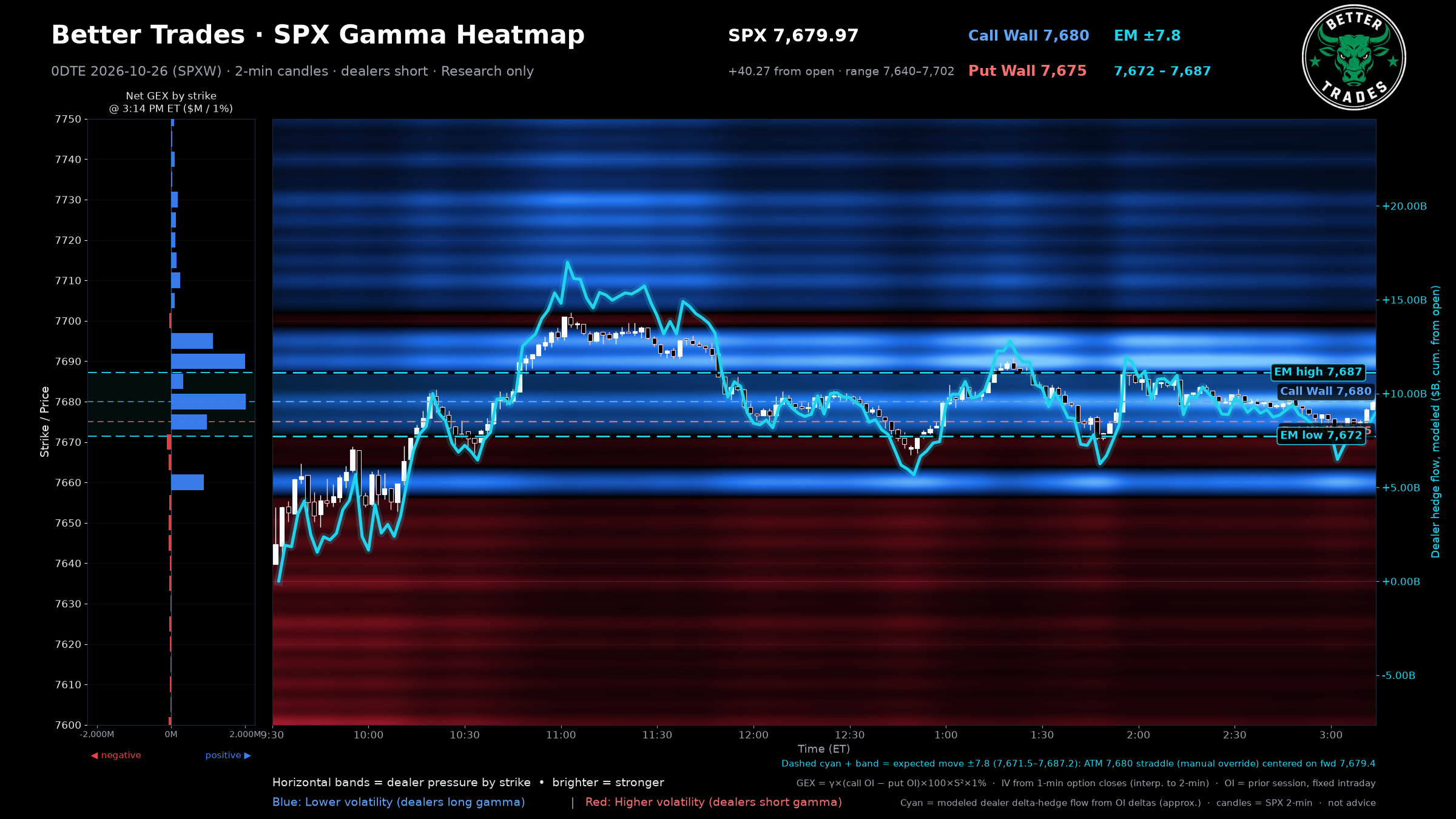Click the 7700 strike axis label

click(x=68, y=321)
